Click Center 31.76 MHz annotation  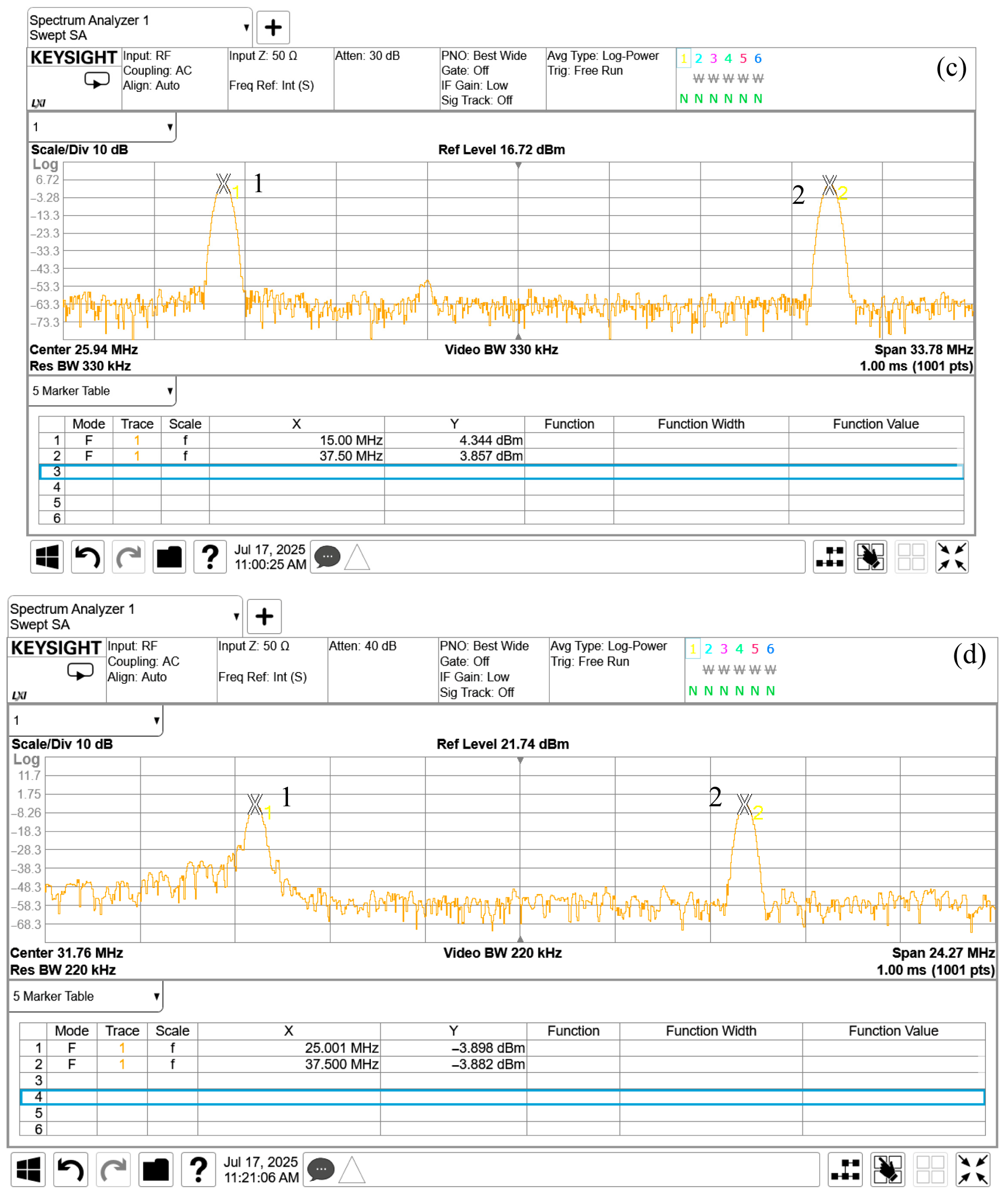tap(67, 952)
